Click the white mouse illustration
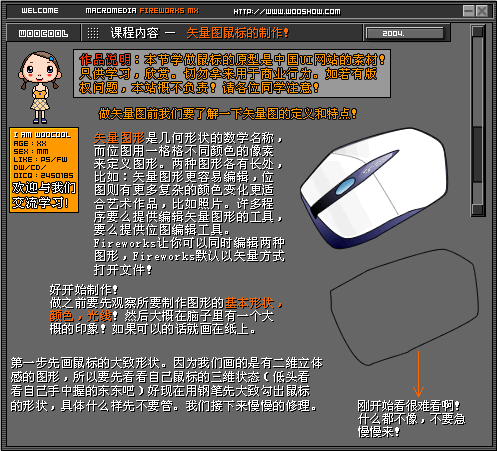Screen dimensions: 497x451 point(373,187)
